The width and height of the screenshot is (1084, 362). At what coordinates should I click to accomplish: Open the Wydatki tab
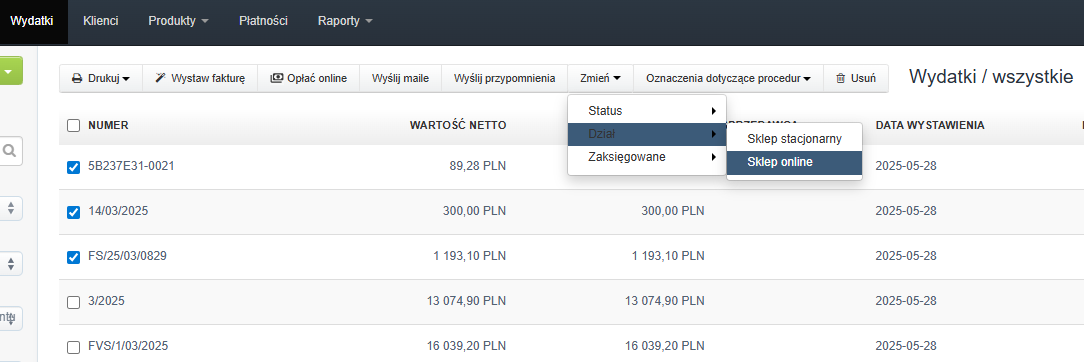pos(32,21)
